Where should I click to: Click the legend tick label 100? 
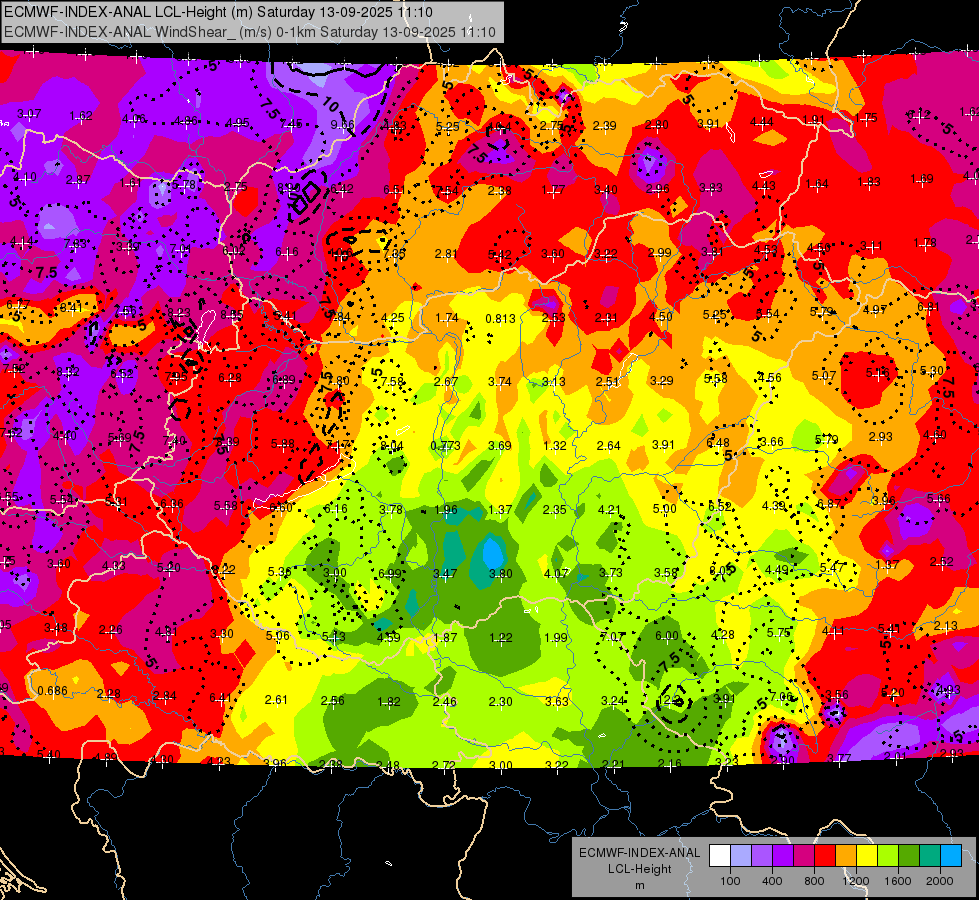[x=730, y=881]
